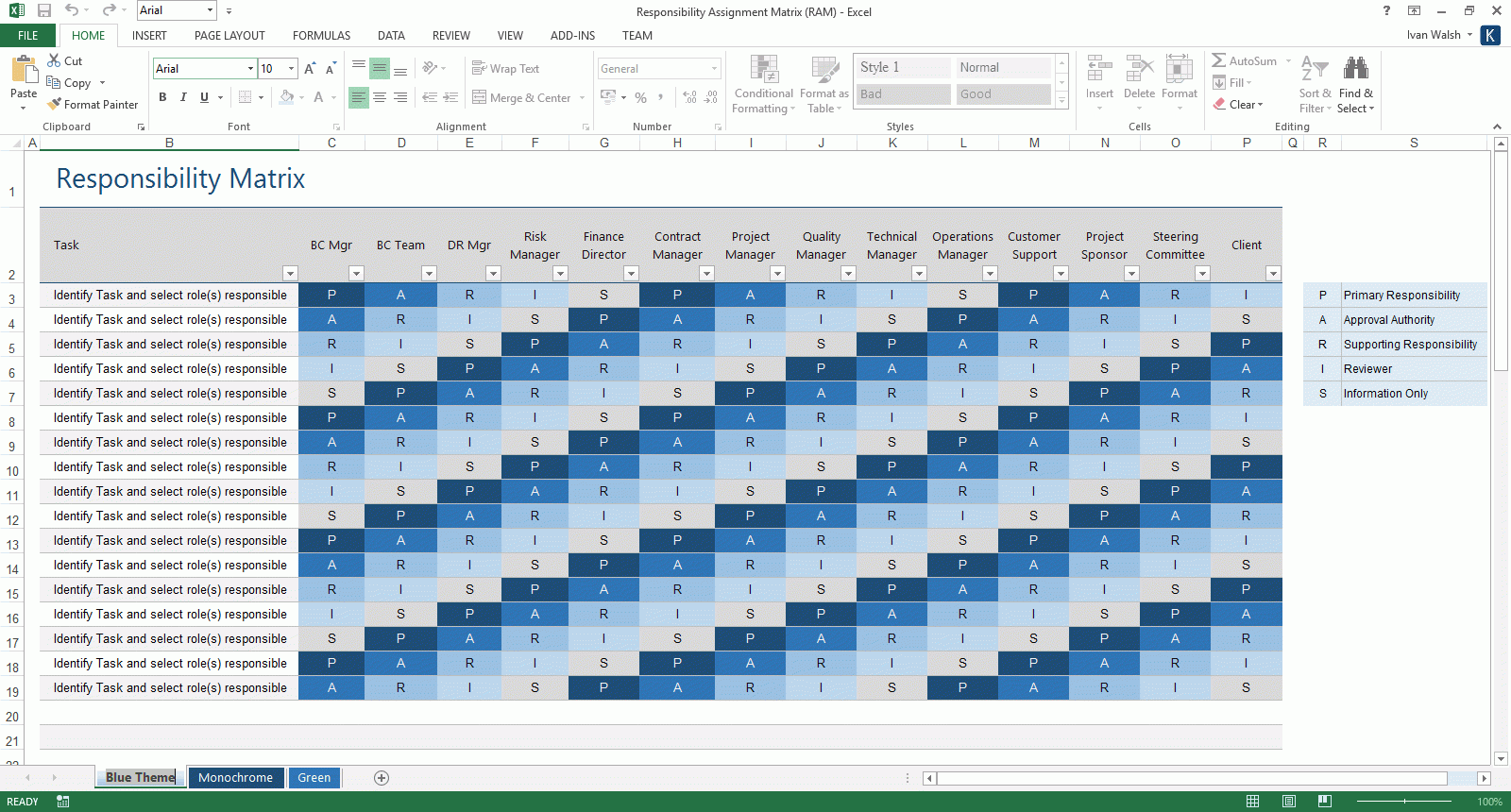Toggle Bold formatting
1511x812 pixels.
[x=162, y=97]
